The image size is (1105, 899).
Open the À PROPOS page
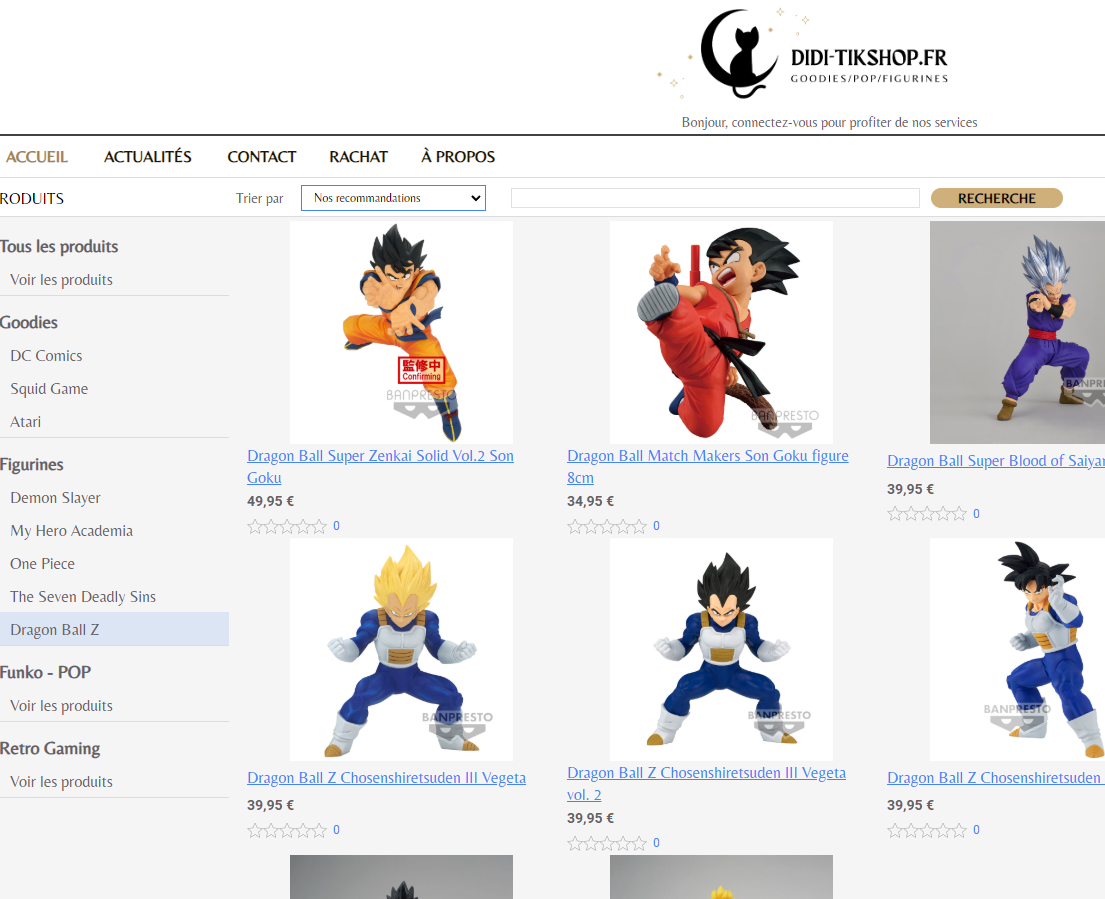(x=458, y=156)
